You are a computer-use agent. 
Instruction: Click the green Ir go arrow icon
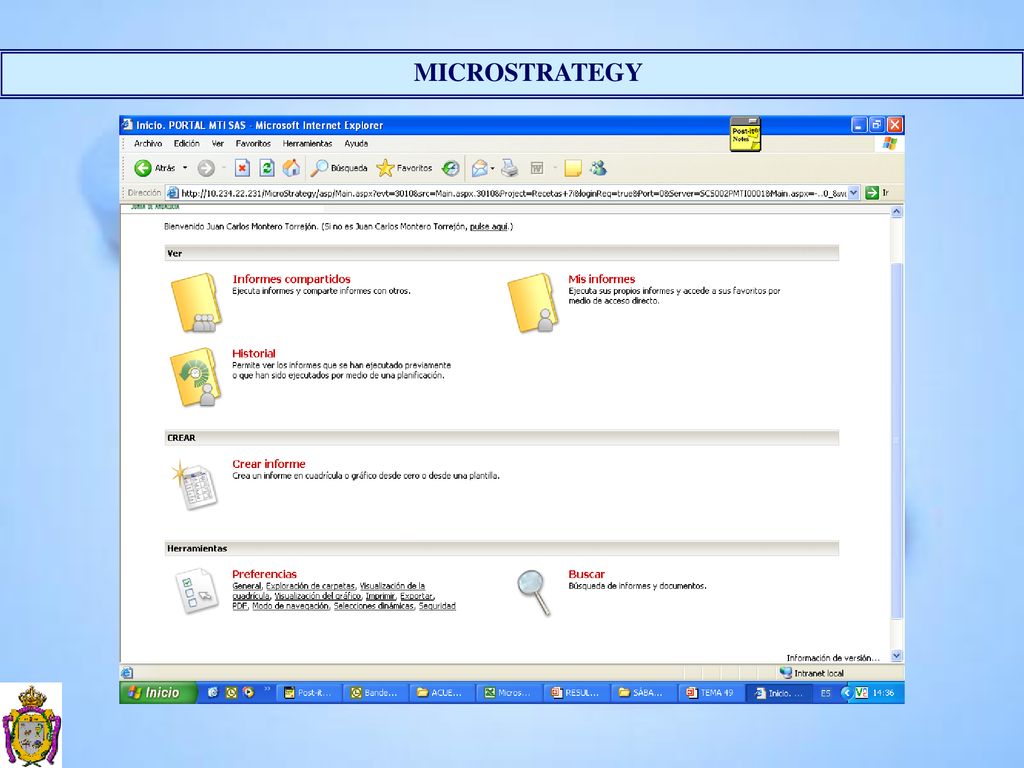pyautogui.click(x=871, y=193)
